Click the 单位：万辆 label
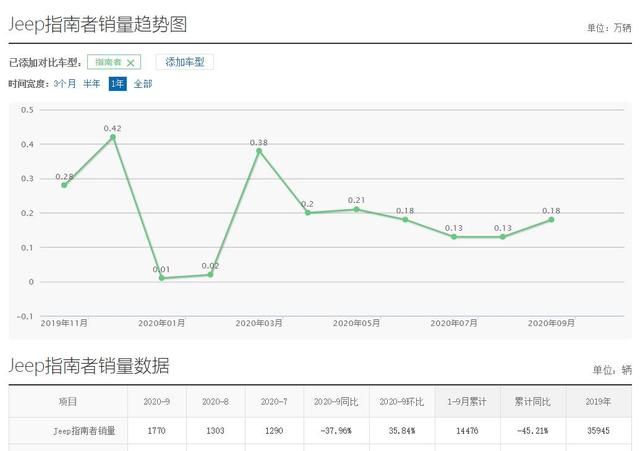640x451 pixels. 609,28
